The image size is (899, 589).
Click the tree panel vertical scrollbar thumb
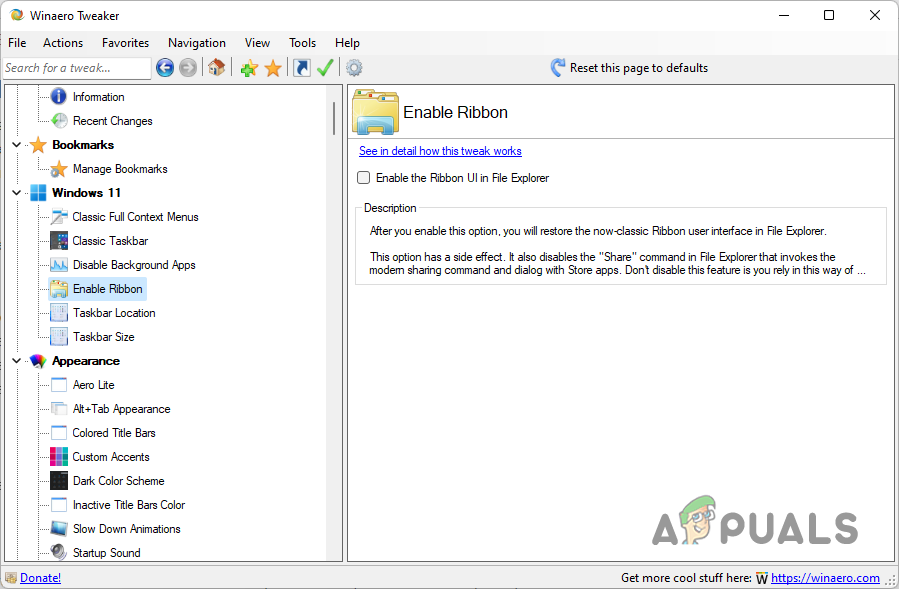[x=334, y=118]
